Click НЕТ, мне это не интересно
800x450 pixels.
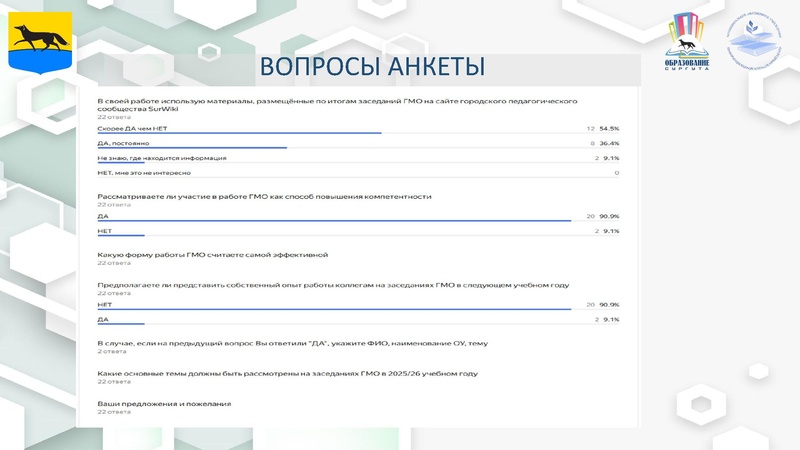[x=144, y=173]
